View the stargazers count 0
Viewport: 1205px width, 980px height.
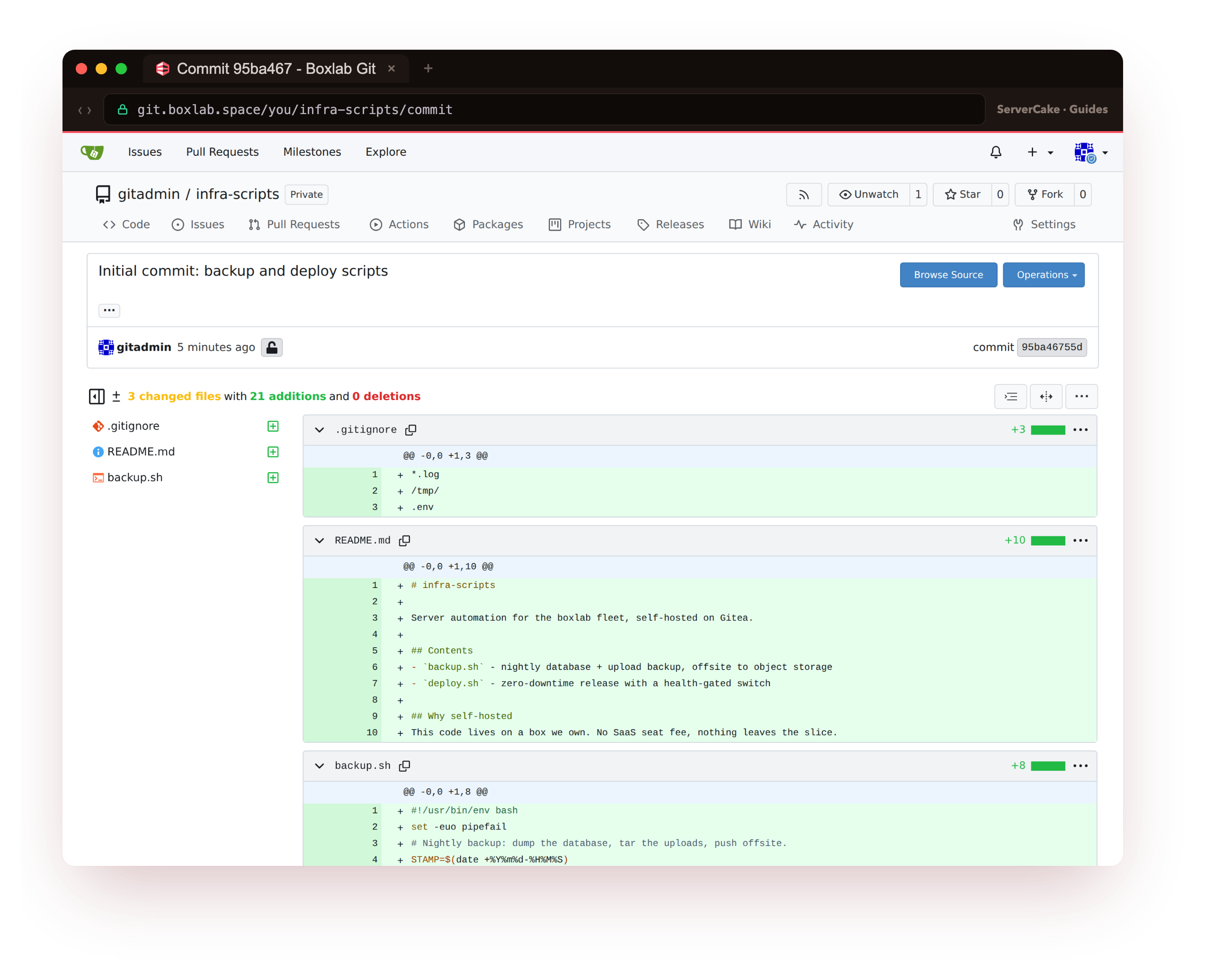pos(1000,195)
